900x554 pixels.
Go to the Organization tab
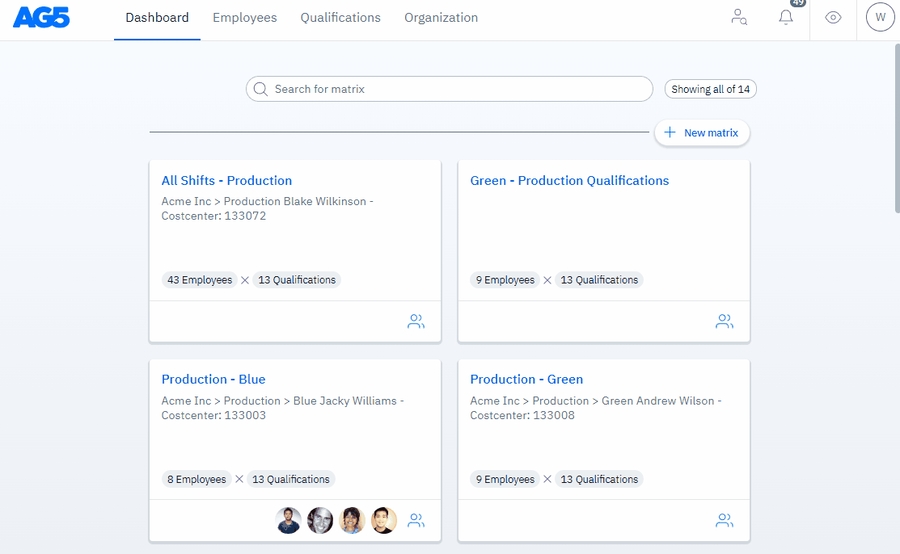pos(441,18)
